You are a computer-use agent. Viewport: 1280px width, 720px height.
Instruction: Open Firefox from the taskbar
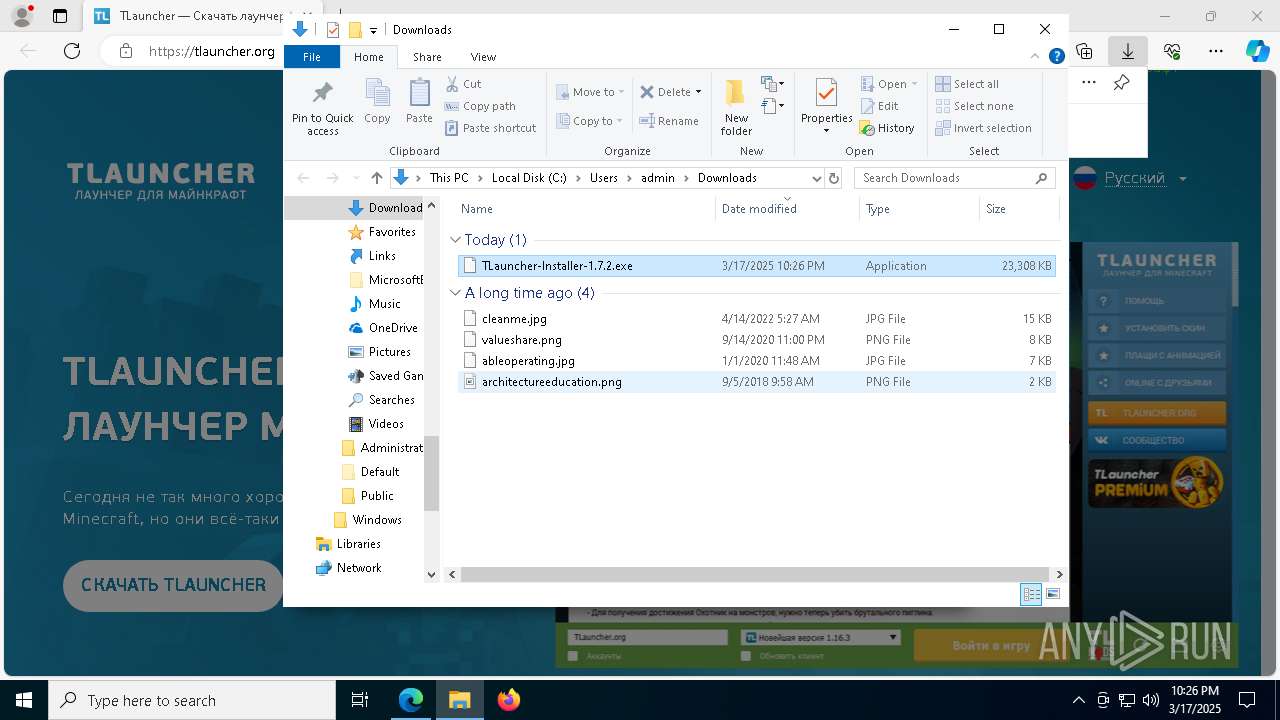point(509,700)
